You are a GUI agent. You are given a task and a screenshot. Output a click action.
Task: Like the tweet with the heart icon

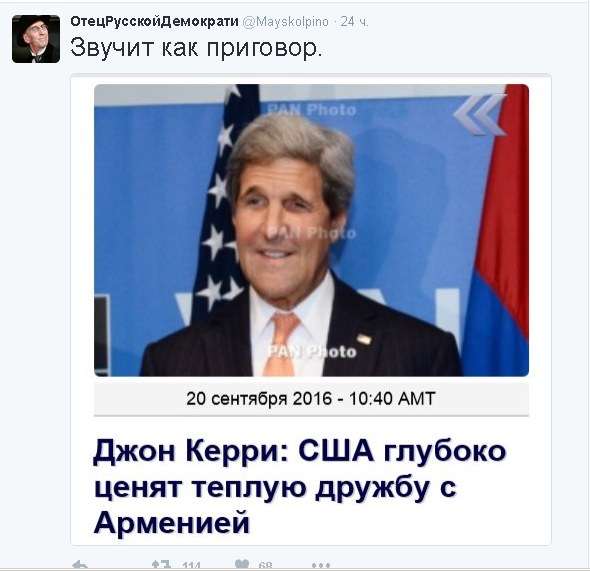click(242, 564)
